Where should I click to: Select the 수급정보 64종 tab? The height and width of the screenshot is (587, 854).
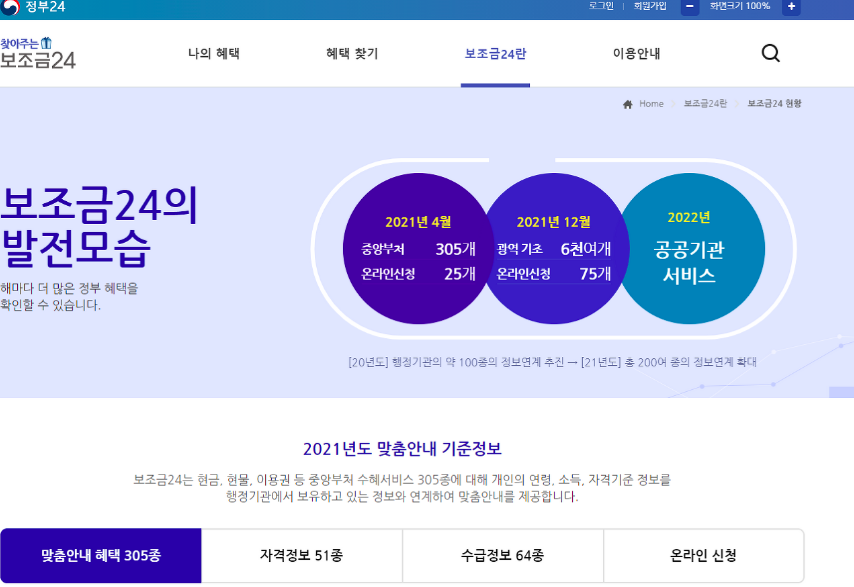[503, 555]
